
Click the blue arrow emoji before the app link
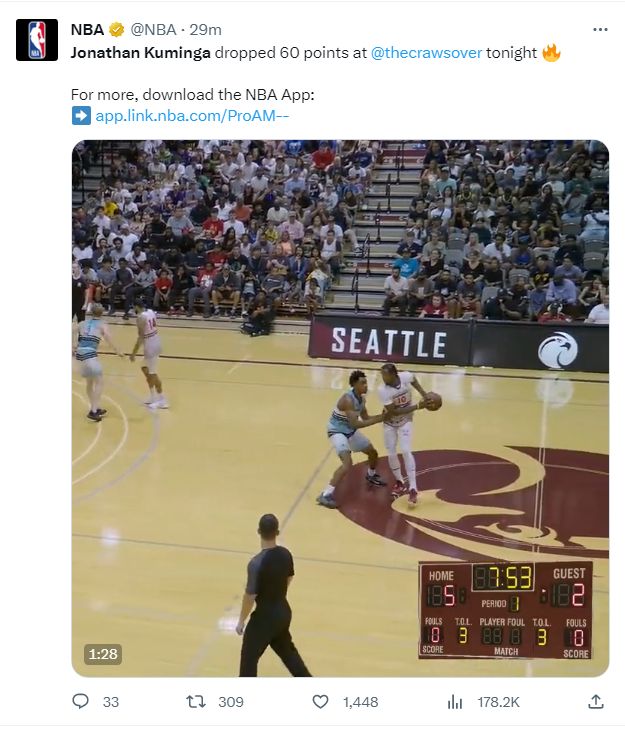coord(81,115)
